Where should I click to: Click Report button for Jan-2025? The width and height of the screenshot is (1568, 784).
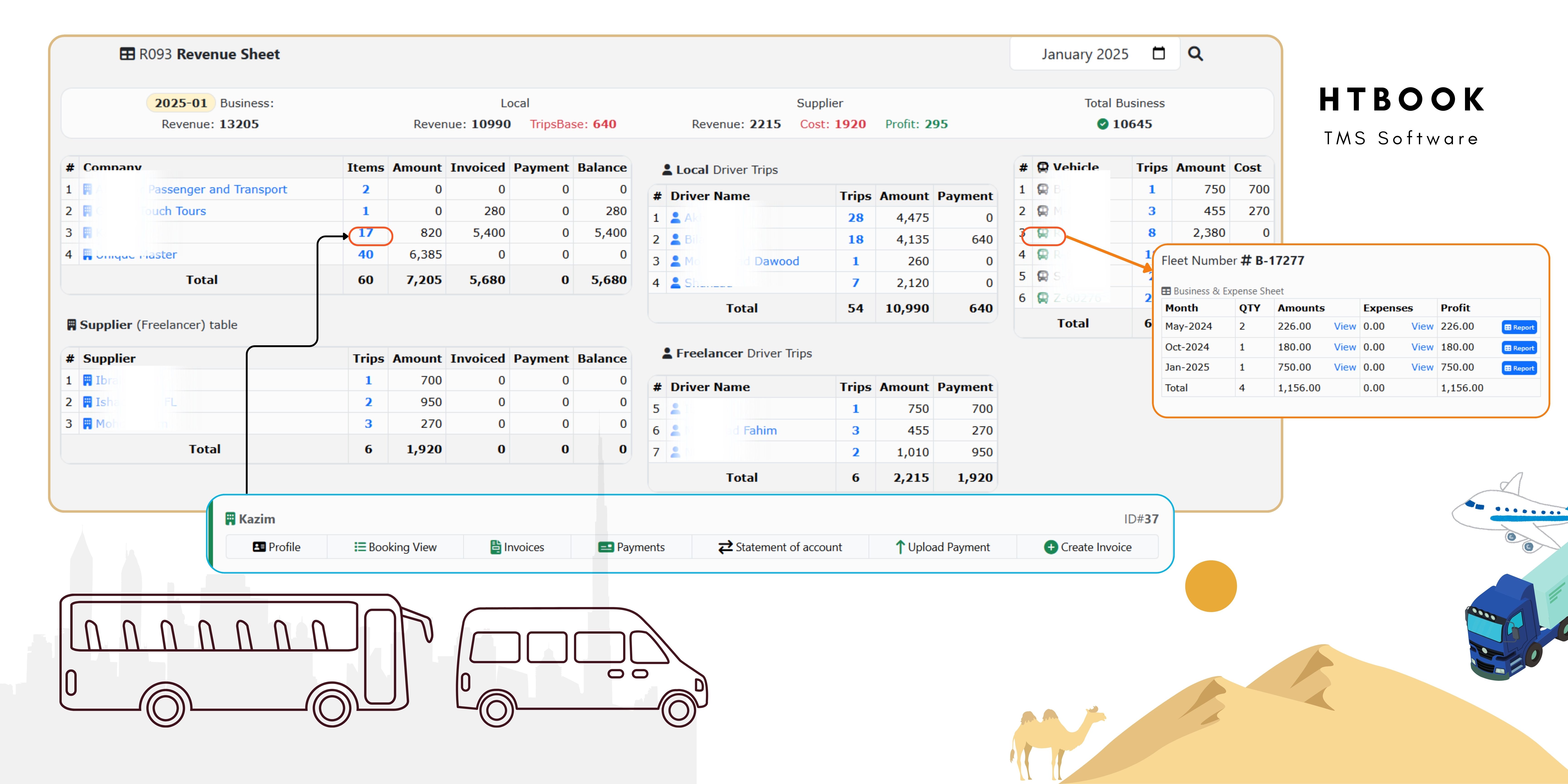[1519, 368]
